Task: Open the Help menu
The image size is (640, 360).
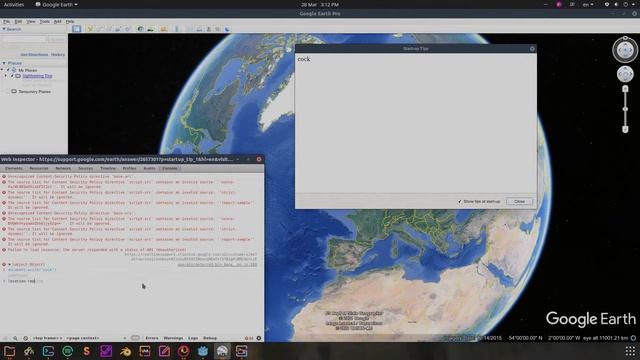Action: 70,21
